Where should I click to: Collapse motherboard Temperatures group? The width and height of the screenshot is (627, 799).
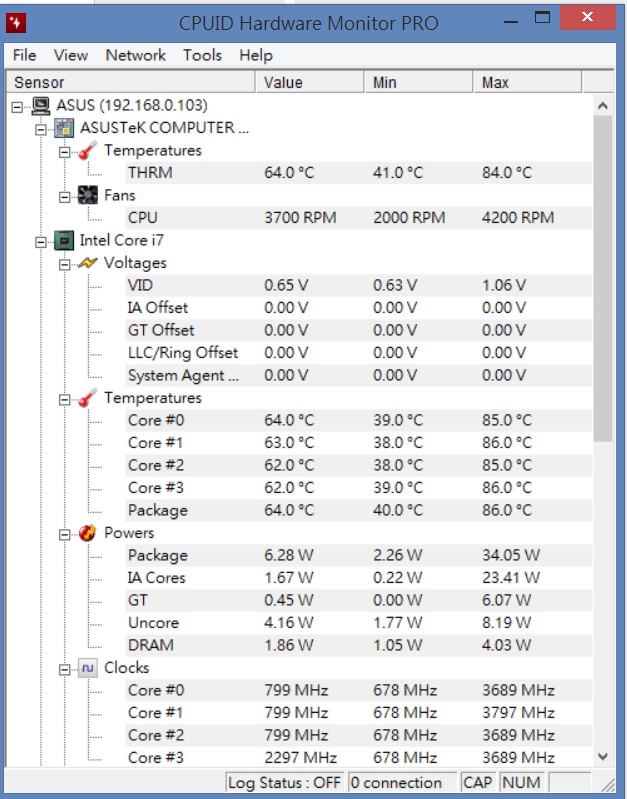(x=64, y=152)
